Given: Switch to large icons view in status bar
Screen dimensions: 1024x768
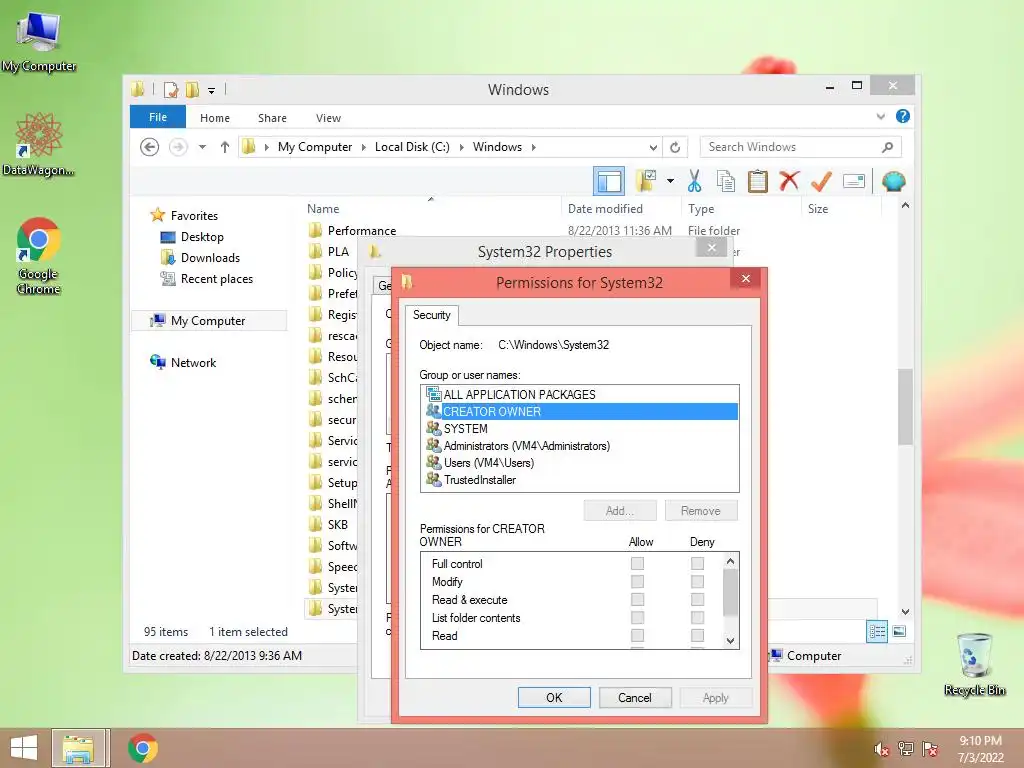Looking at the screenshot, I should (x=899, y=632).
